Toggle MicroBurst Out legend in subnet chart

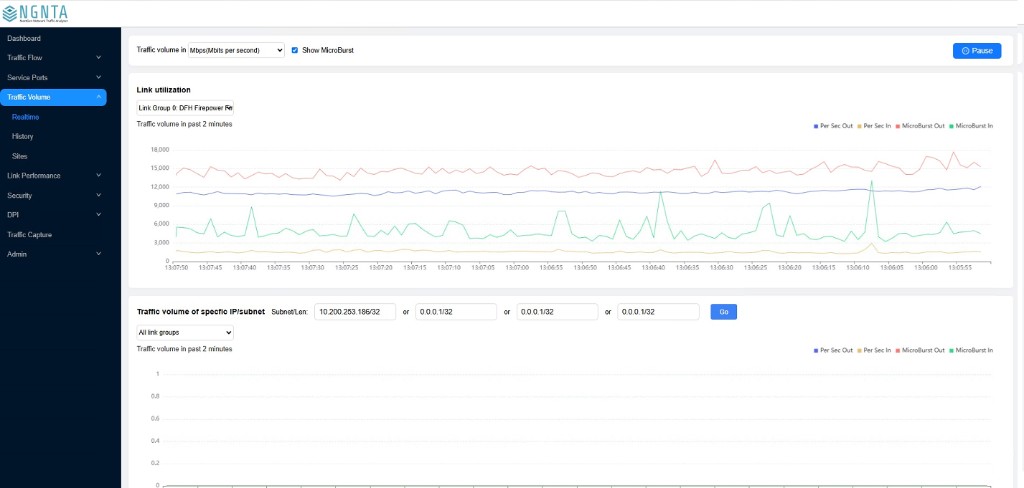coord(920,351)
